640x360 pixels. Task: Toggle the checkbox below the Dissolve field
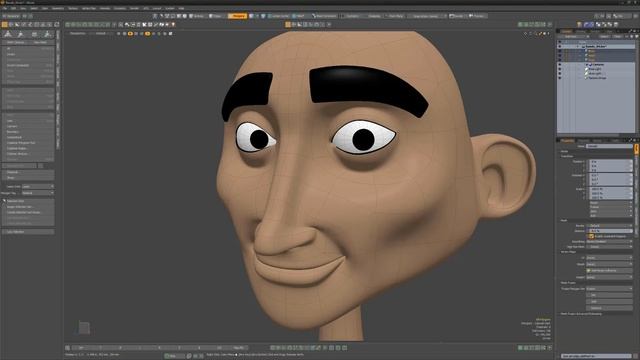point(591,236)
